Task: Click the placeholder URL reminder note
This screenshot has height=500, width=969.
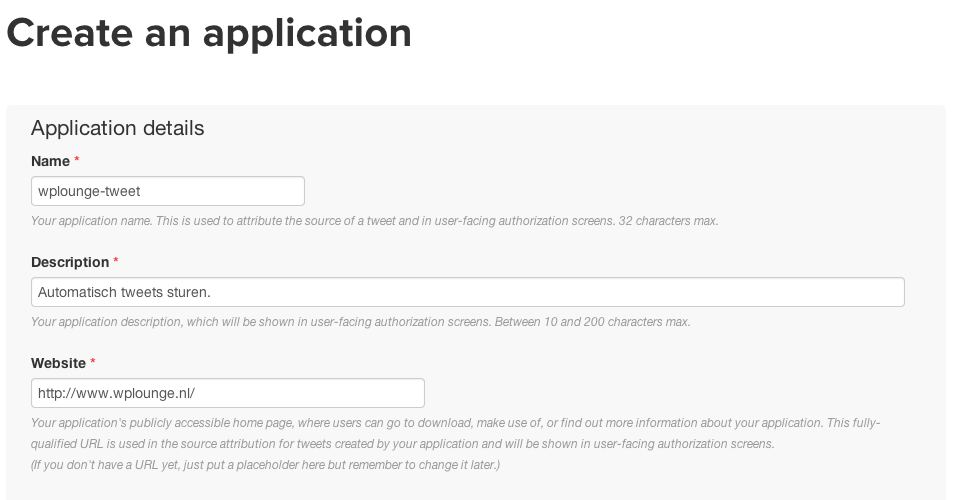Action: [x=265, y=465]
